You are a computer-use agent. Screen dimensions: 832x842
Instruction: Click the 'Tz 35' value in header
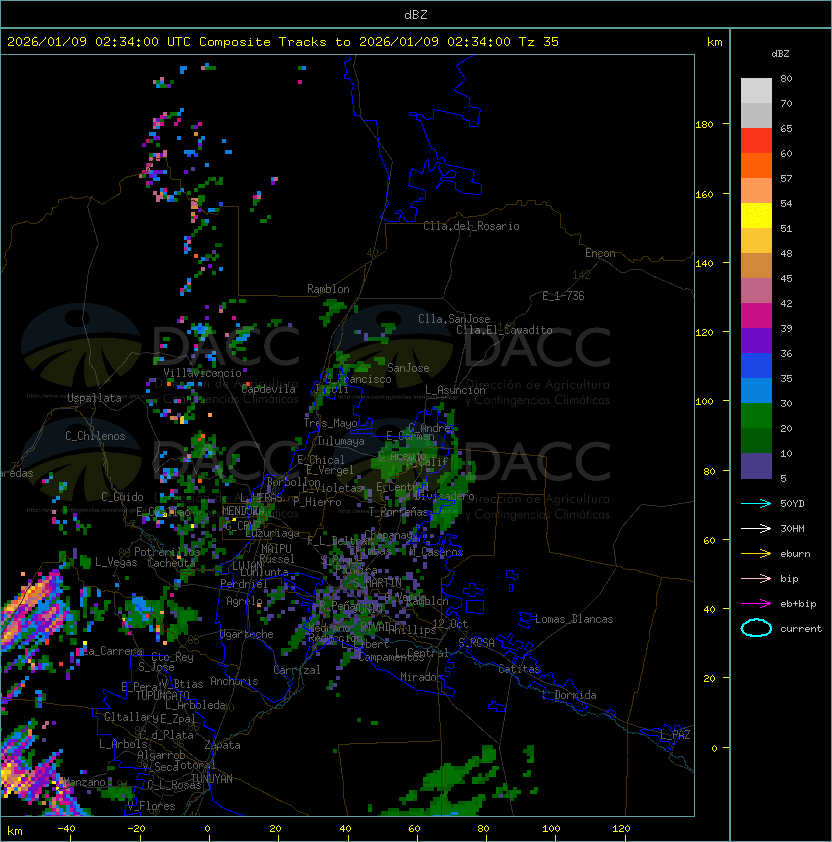539,42
